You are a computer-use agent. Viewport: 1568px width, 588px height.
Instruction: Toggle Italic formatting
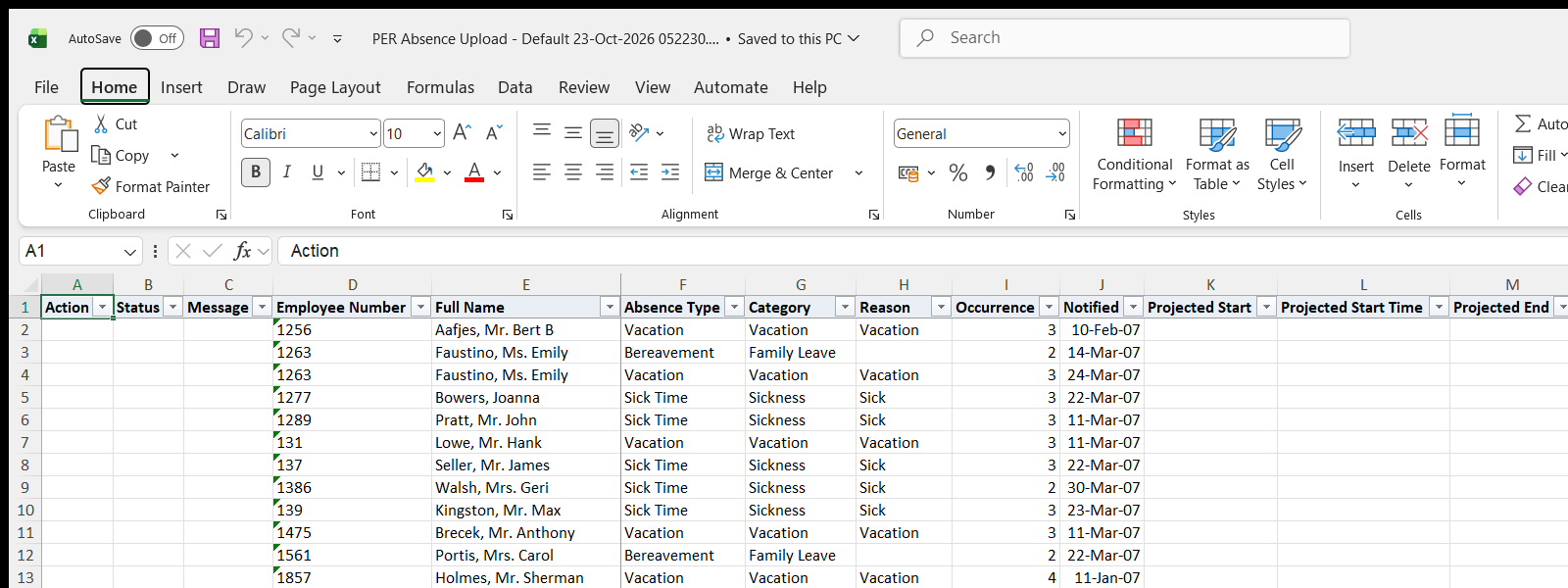pyautogui.click(x=286, y=172)
